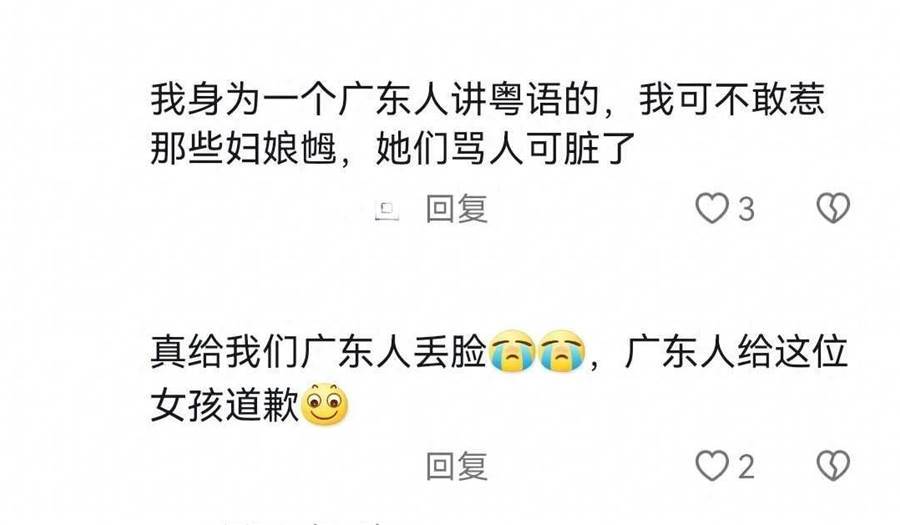Click the first crying emoji after 丢脸
Image resolution: width=900 pixels, height=525 pixels.
(x=512, y=351)
